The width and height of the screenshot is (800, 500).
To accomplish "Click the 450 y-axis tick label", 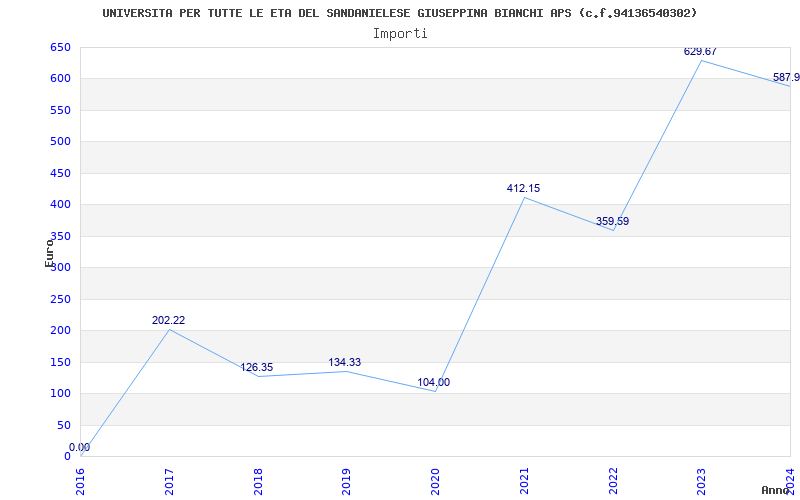I will click(x=60, y=173).
